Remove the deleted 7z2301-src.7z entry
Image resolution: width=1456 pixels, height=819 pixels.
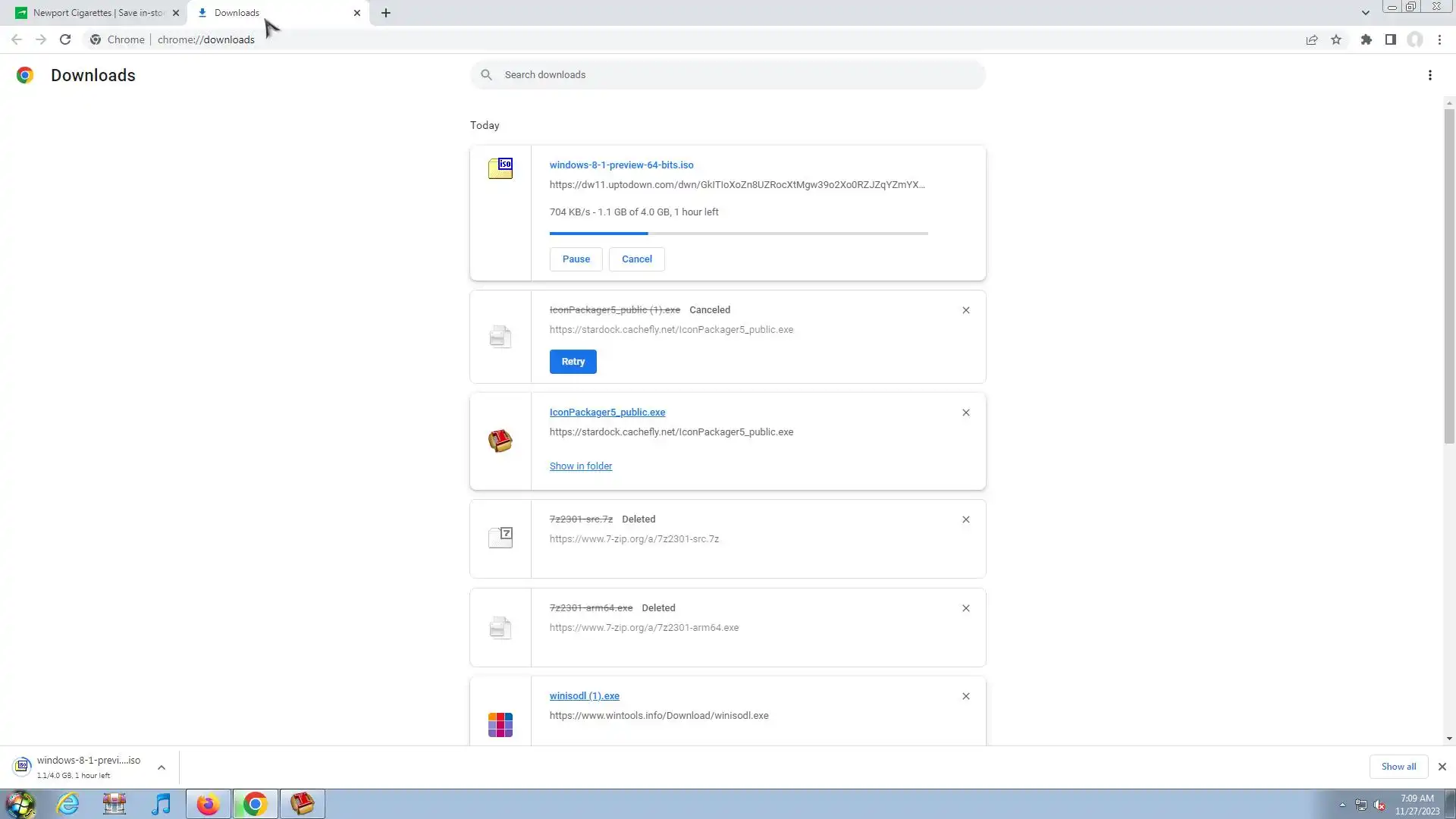click(x=965, y=519)
